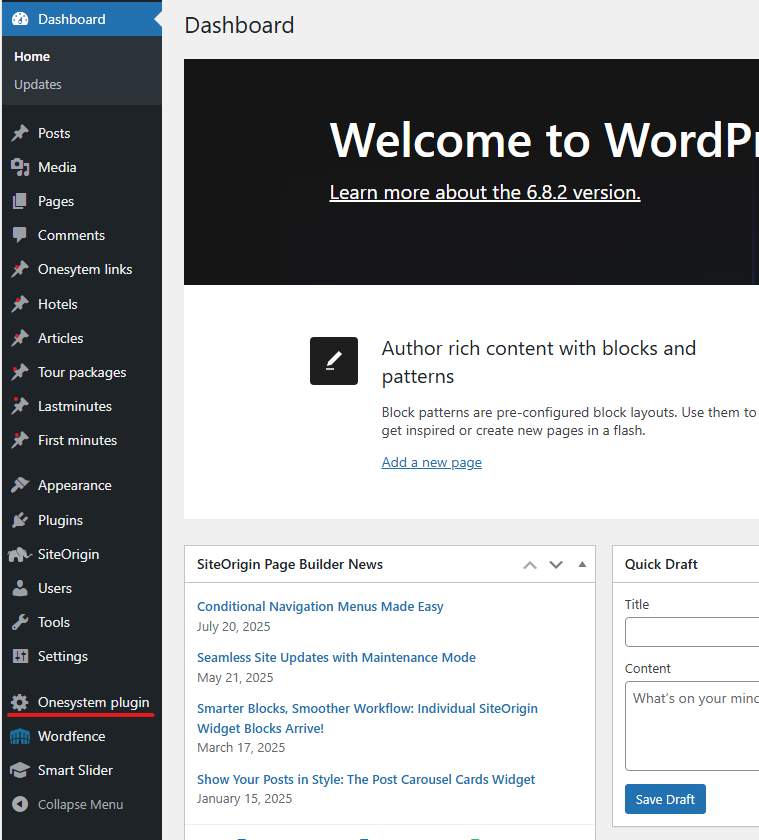Move SiteOrigin News widget down
759x840 pixels.
pyautogui.click(x=556, y=565)
